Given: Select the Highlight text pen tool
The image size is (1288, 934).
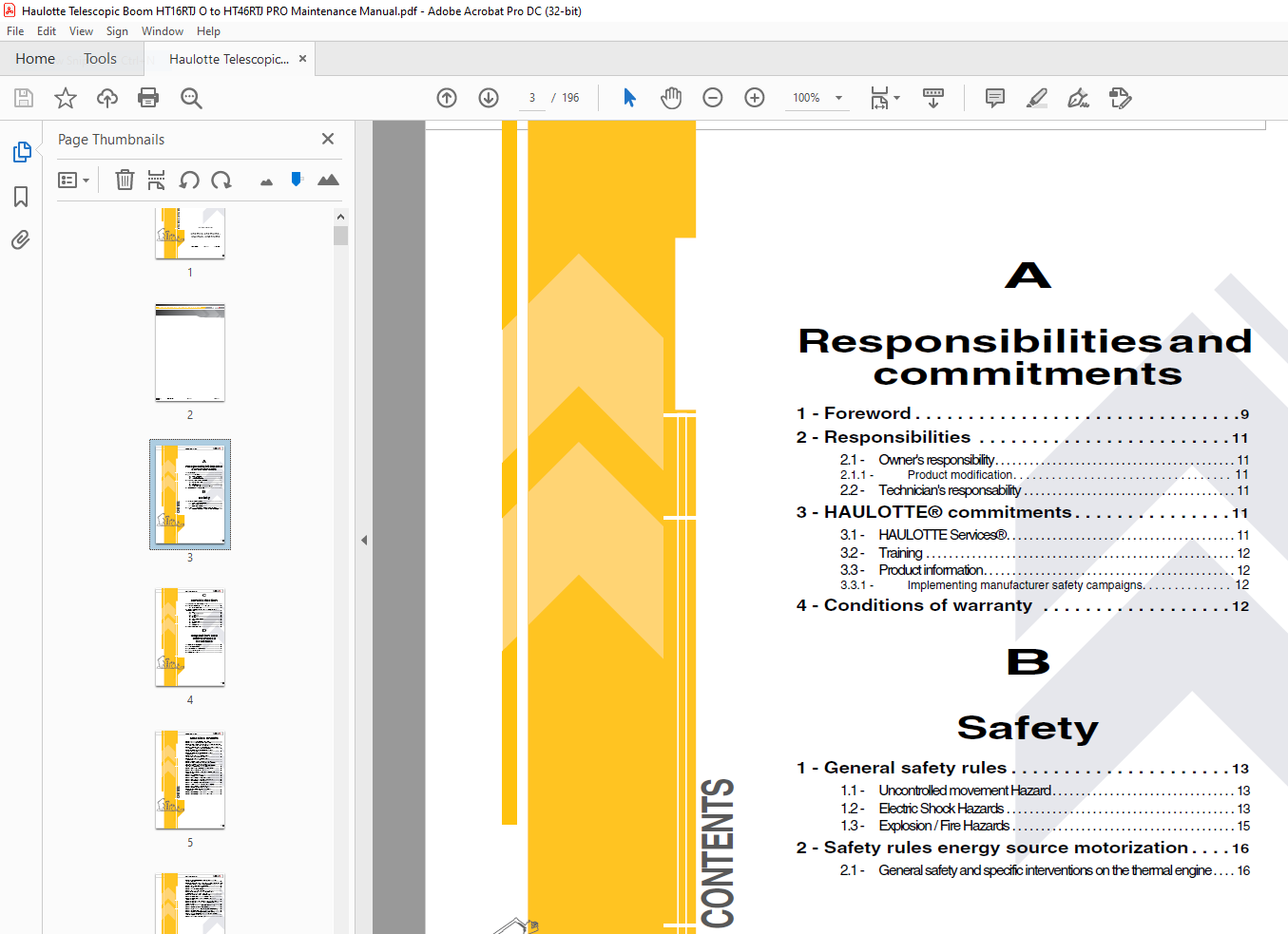Looking at the screenshot, I should point(1037,98).
